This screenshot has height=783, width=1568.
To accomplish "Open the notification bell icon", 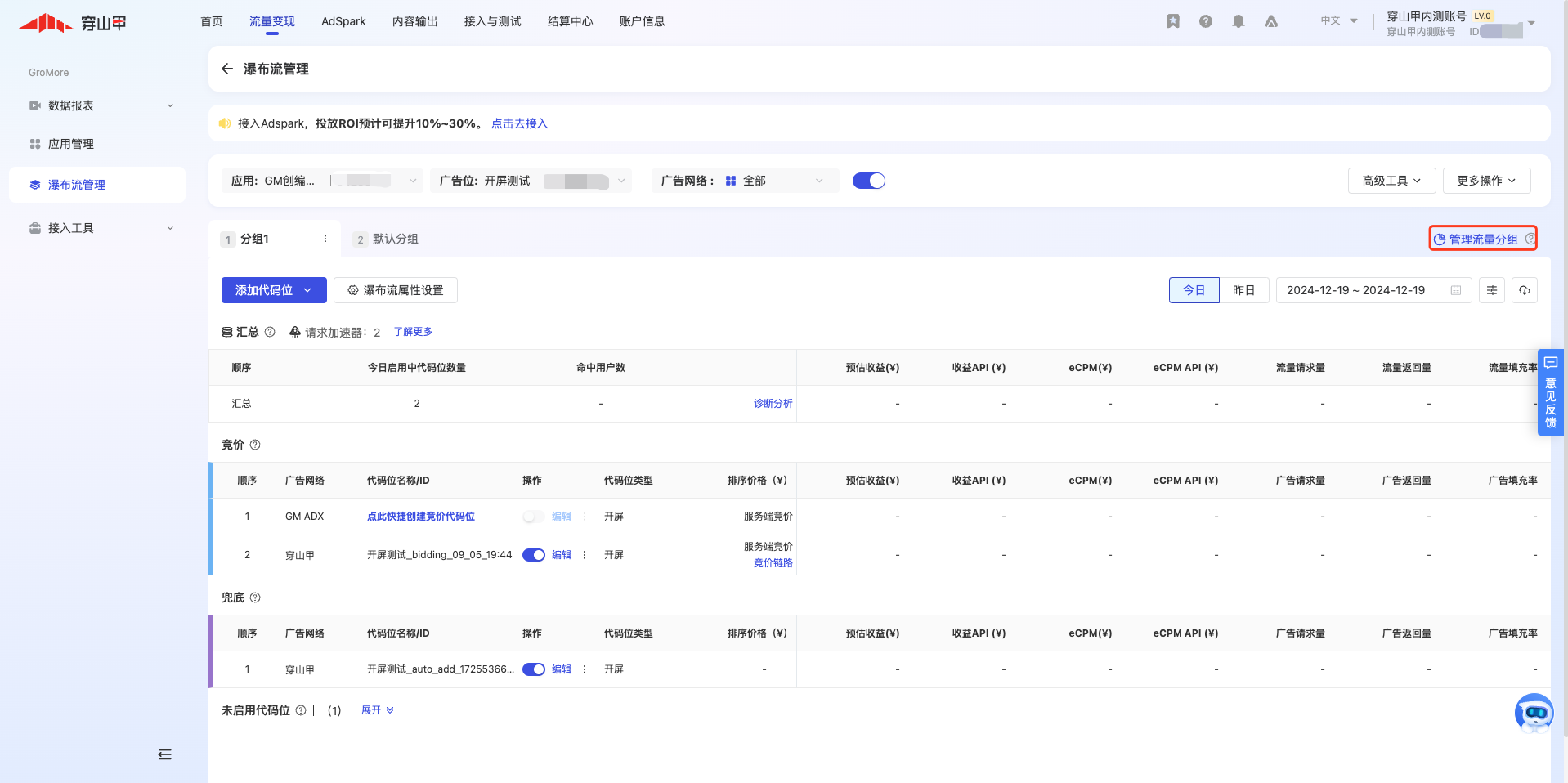I will pos(1239,21).
